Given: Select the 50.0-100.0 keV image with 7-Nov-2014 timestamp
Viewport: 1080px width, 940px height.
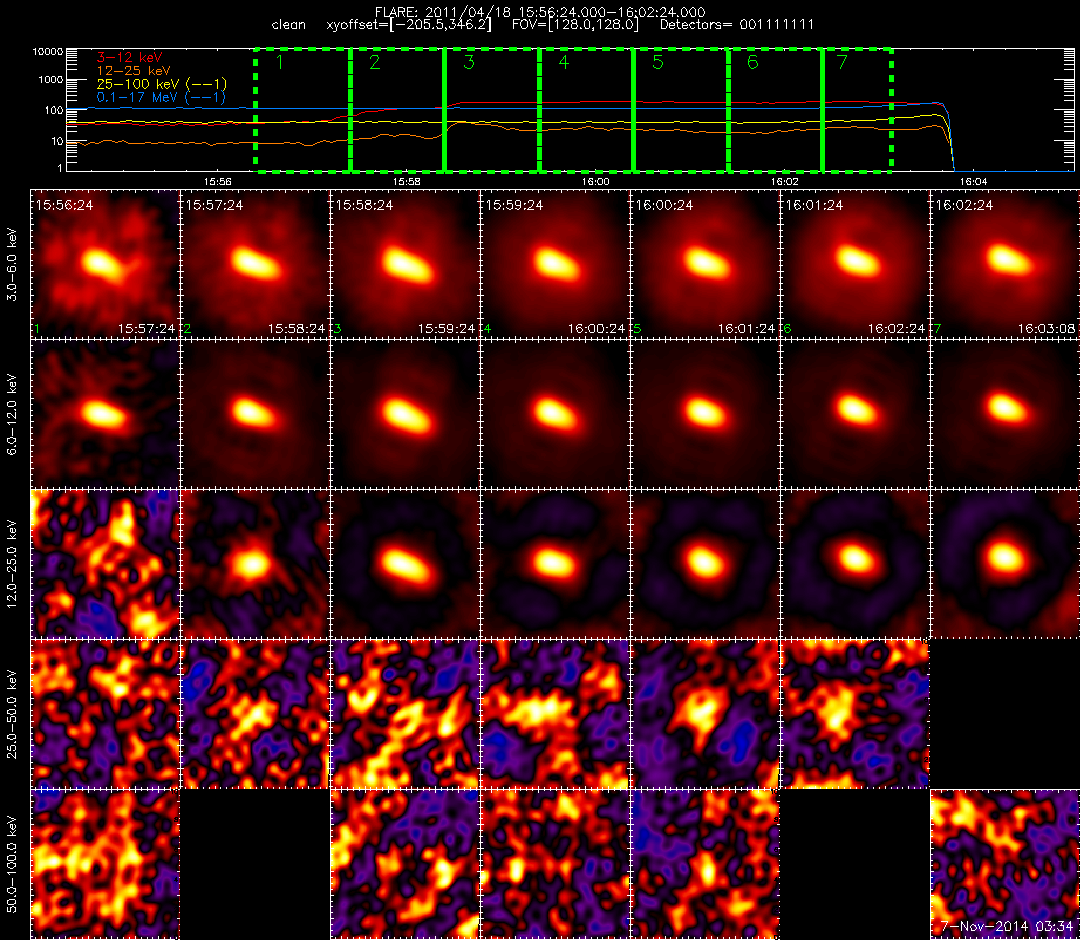Looking at the screenshot, I should click(1006, 864).
